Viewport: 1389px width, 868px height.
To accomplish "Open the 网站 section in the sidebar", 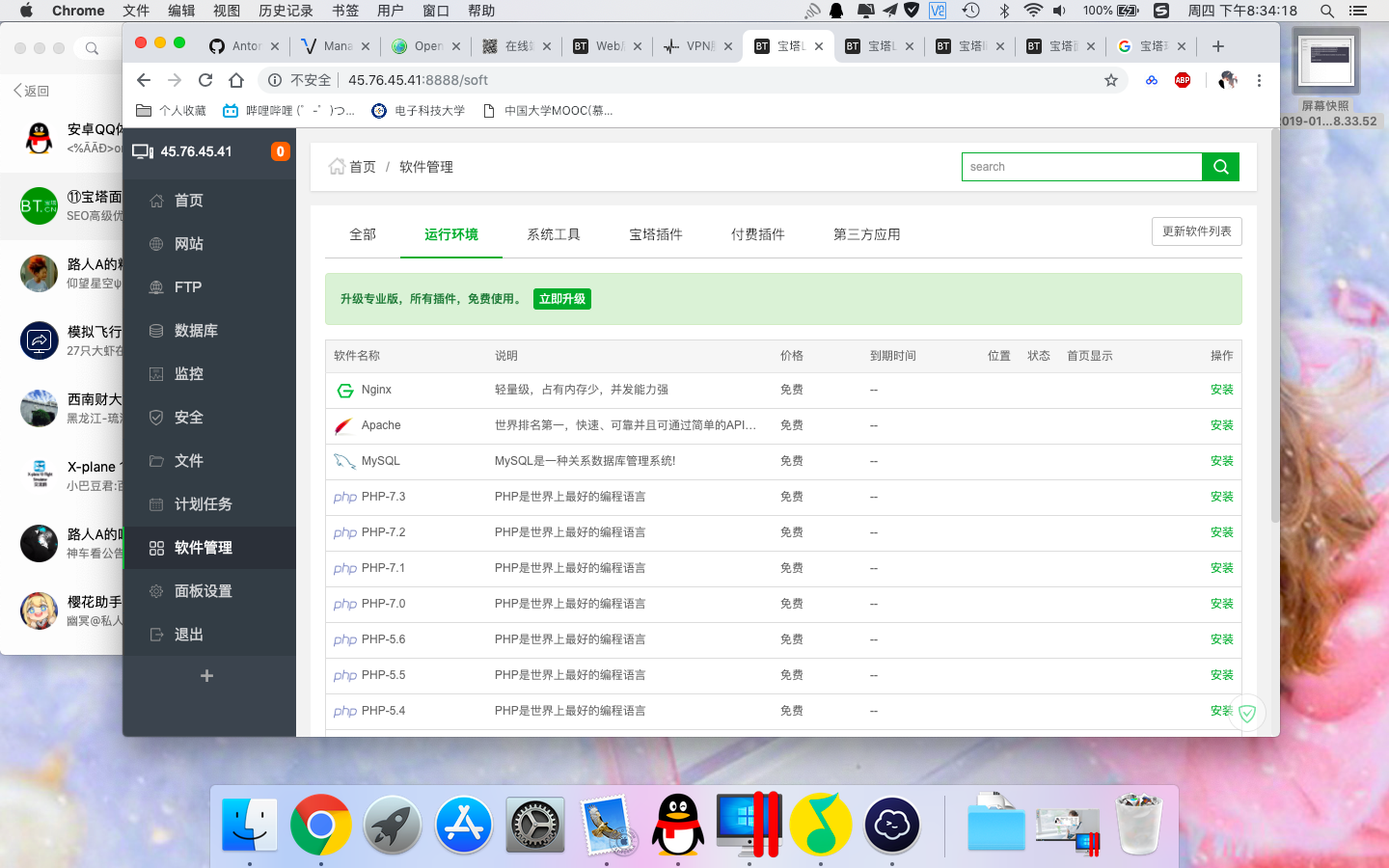I will pyautogui.click(x=209, y=244).
